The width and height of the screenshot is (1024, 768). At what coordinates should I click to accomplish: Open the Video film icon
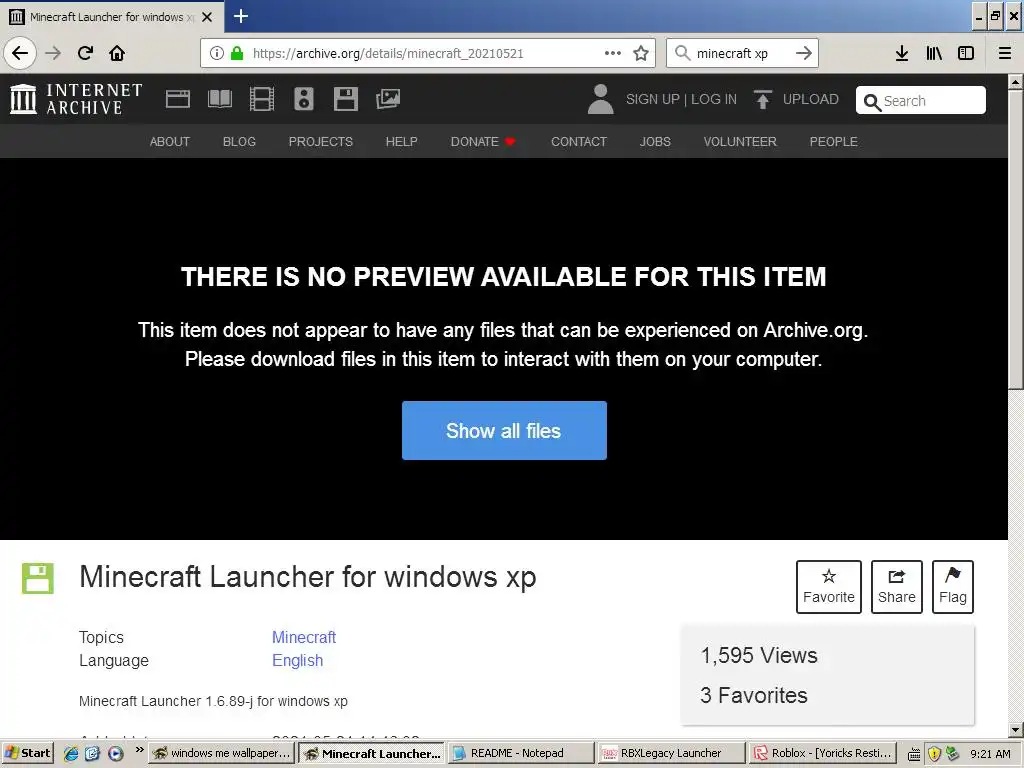coord(262,99)
